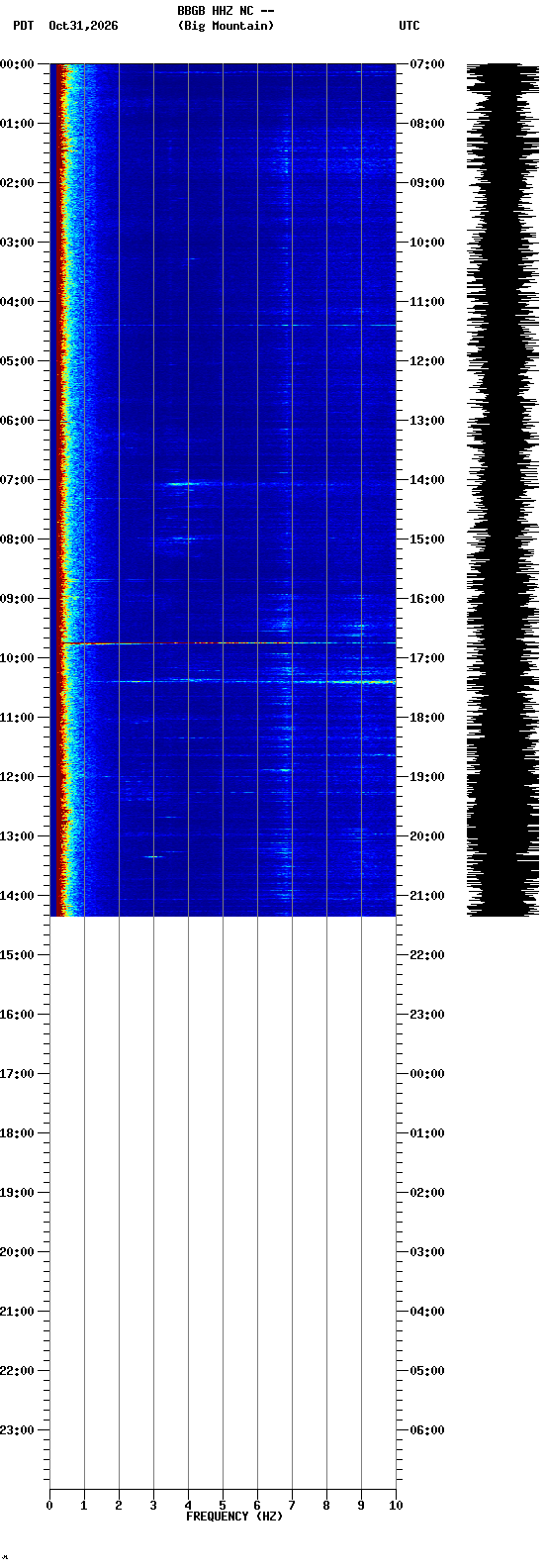Click the UTC time label '00:00'
The image size is (546, 1568).
[x=427, y=1074]
